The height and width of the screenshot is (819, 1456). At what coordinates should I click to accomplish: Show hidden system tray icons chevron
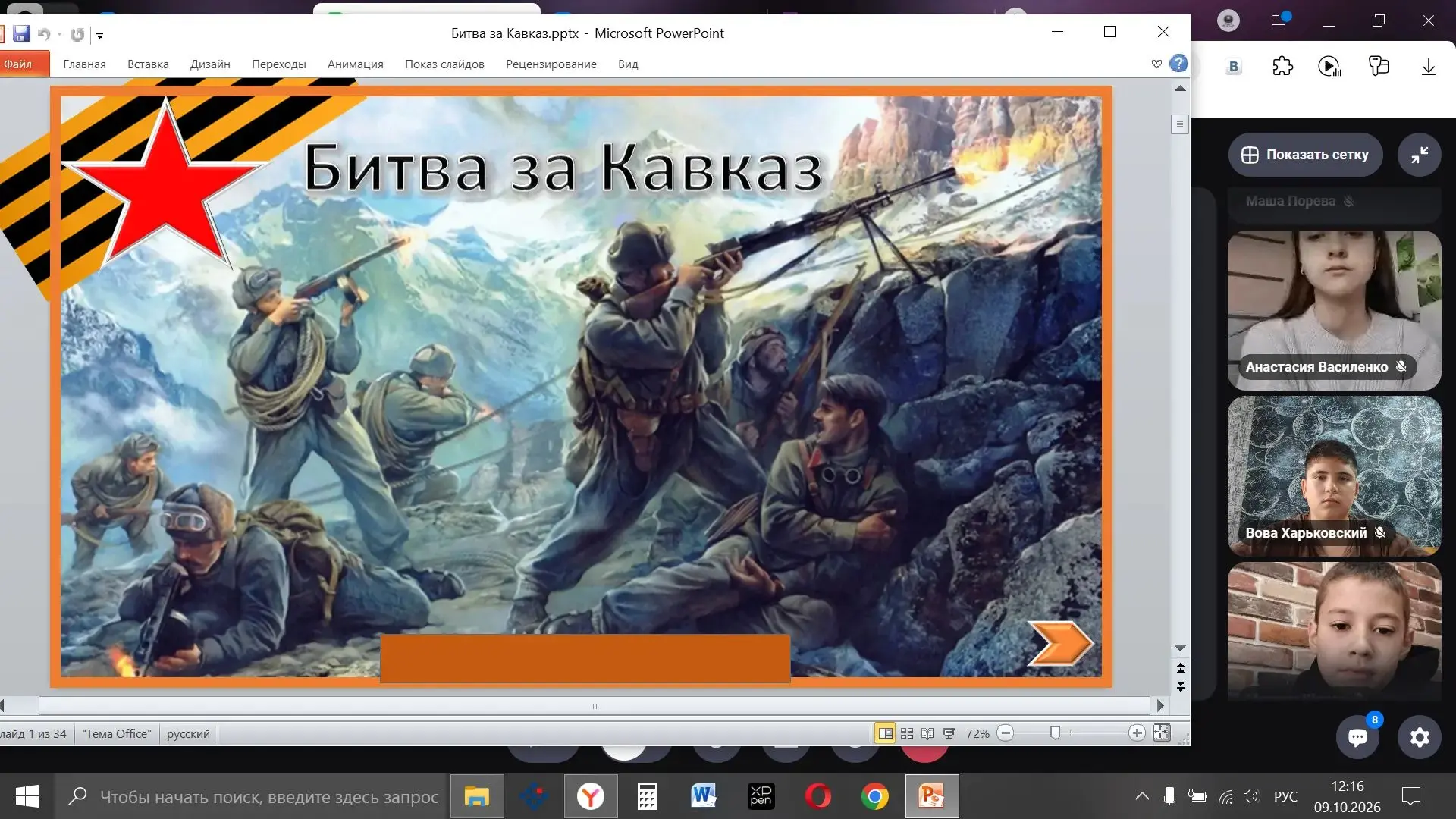(1141, 796)
